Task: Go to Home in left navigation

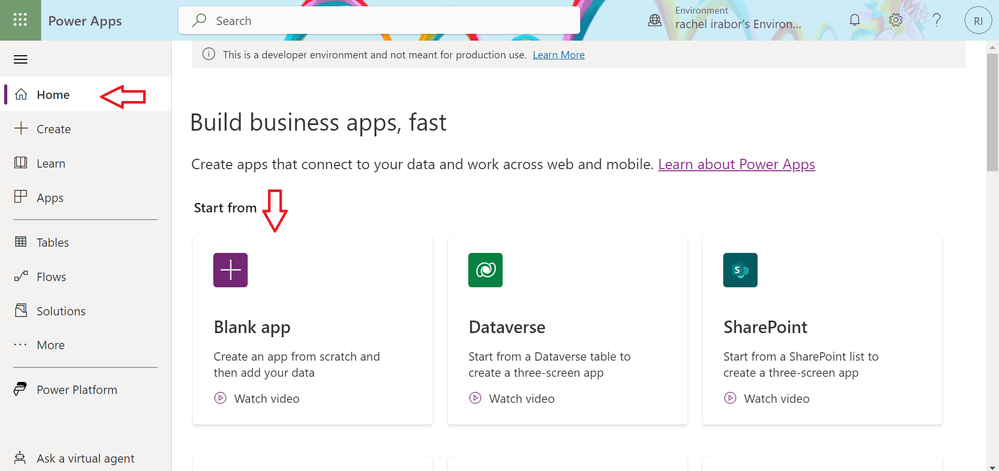Action: pyautogui.click(x=85, y=94)
